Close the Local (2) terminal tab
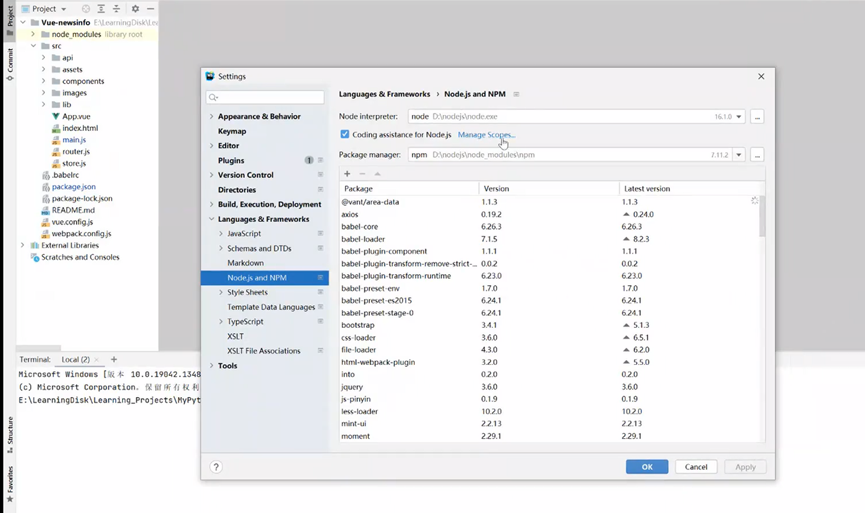 tap(97, 360)
